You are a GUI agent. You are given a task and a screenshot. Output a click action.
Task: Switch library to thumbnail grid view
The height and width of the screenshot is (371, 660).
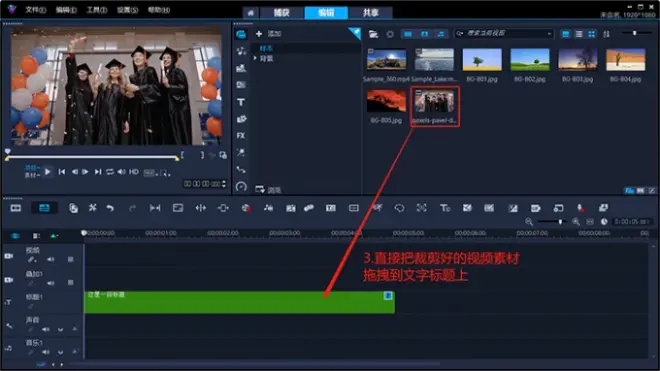pyautogui.click(x=591, y=34)
